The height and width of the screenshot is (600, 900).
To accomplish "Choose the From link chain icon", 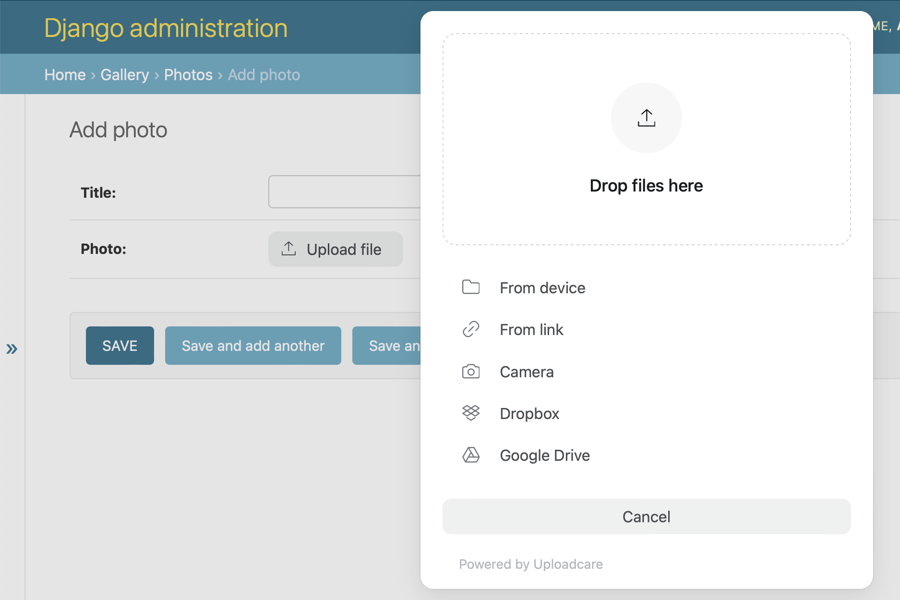I will pos(471,330).
